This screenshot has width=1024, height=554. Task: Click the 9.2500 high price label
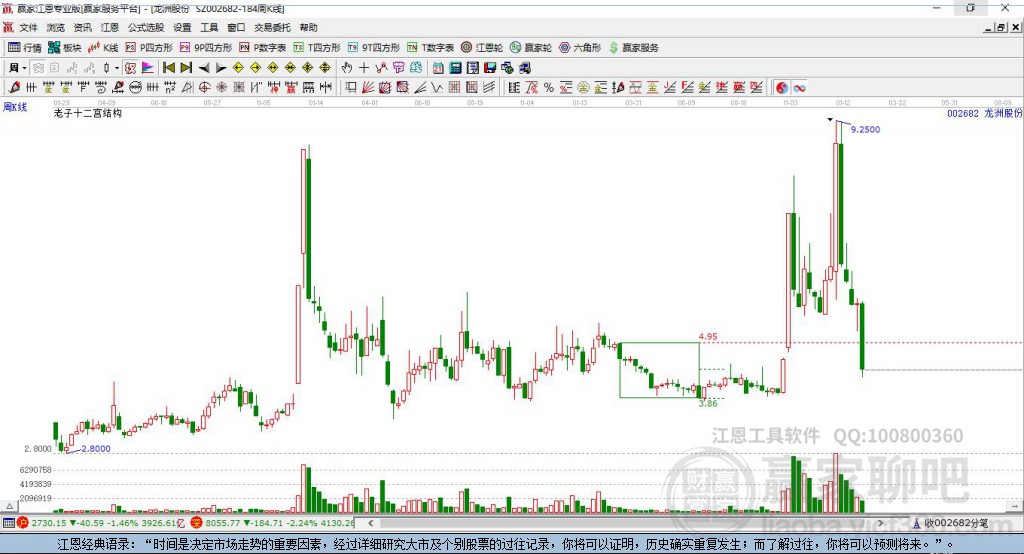point(865,129)
